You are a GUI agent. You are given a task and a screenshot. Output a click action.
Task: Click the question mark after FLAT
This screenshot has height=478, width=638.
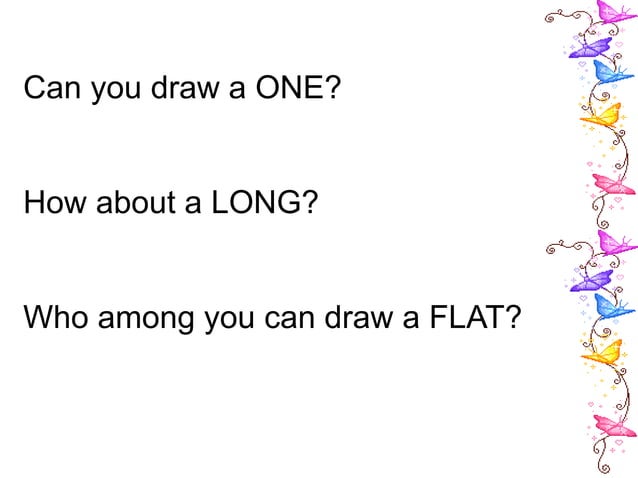(514, 318)
